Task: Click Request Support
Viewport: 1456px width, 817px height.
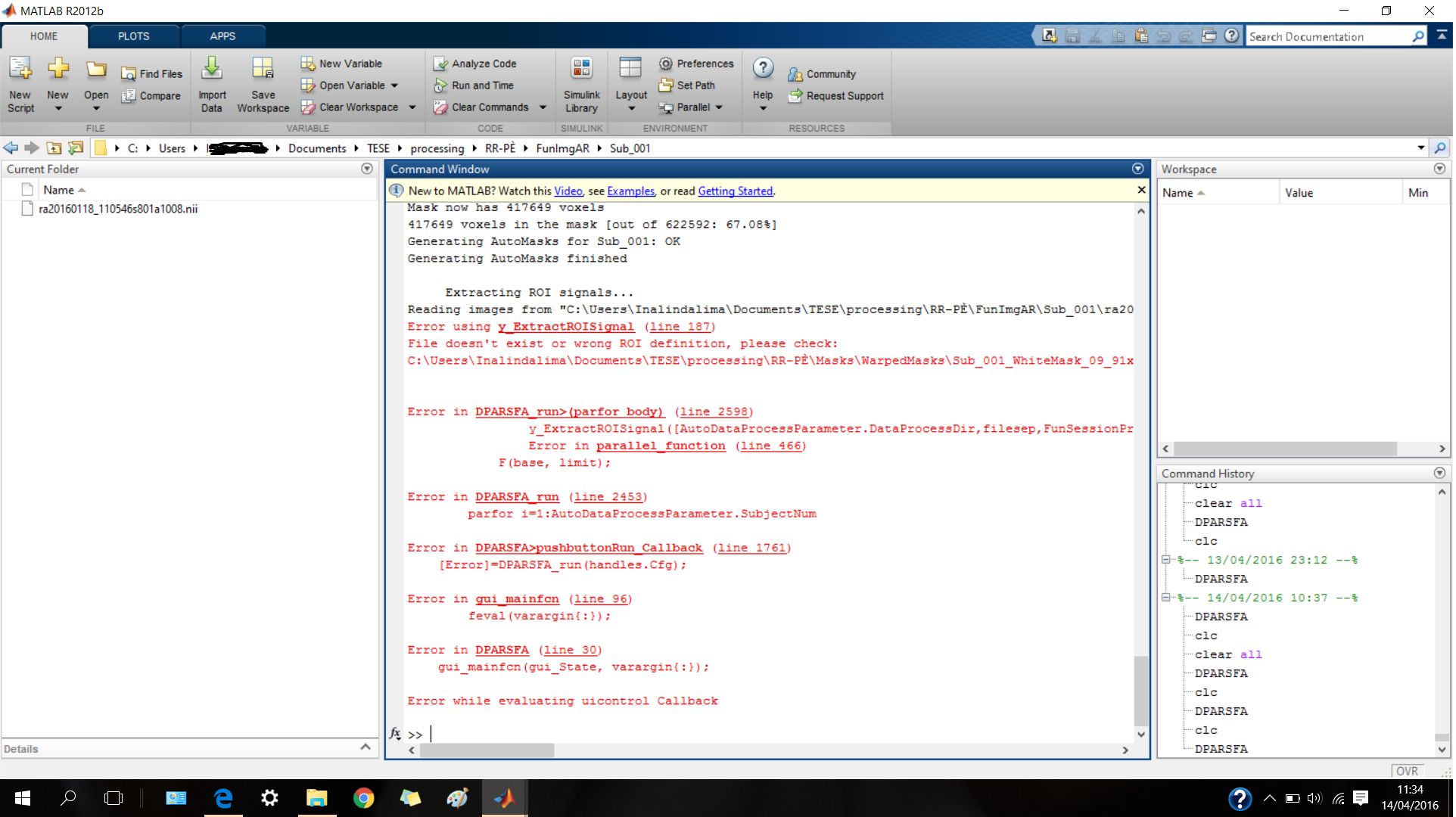Action: click(x=835, y=95)
